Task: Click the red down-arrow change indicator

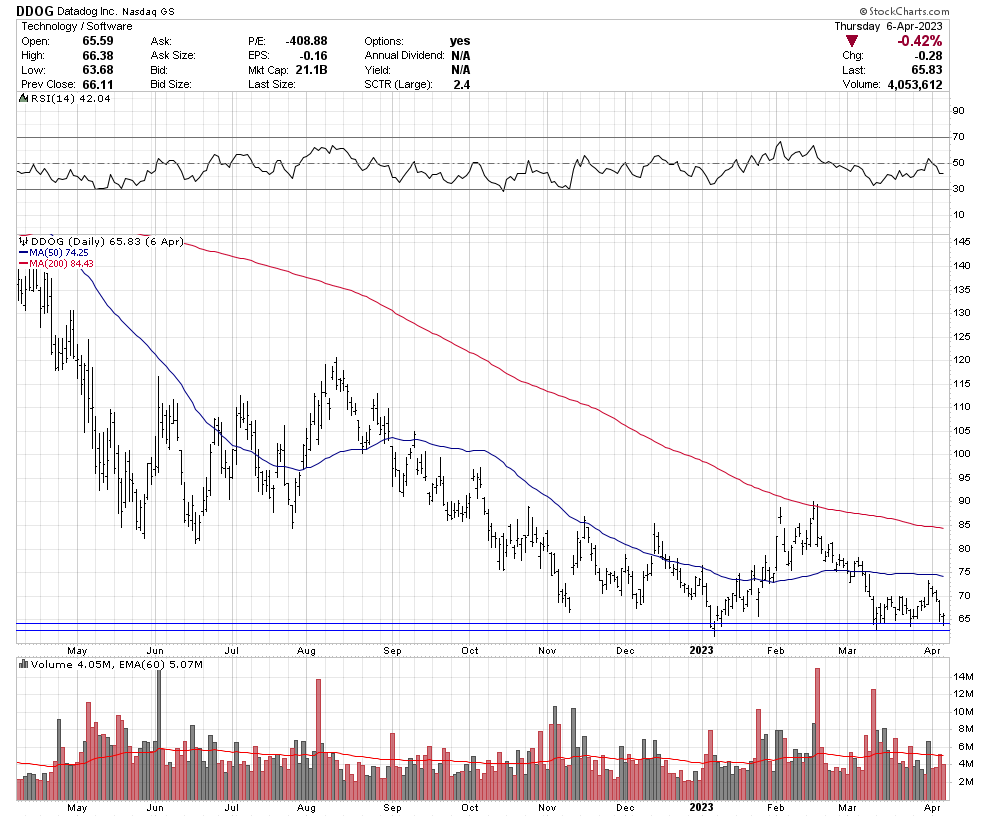Action: 852,41
